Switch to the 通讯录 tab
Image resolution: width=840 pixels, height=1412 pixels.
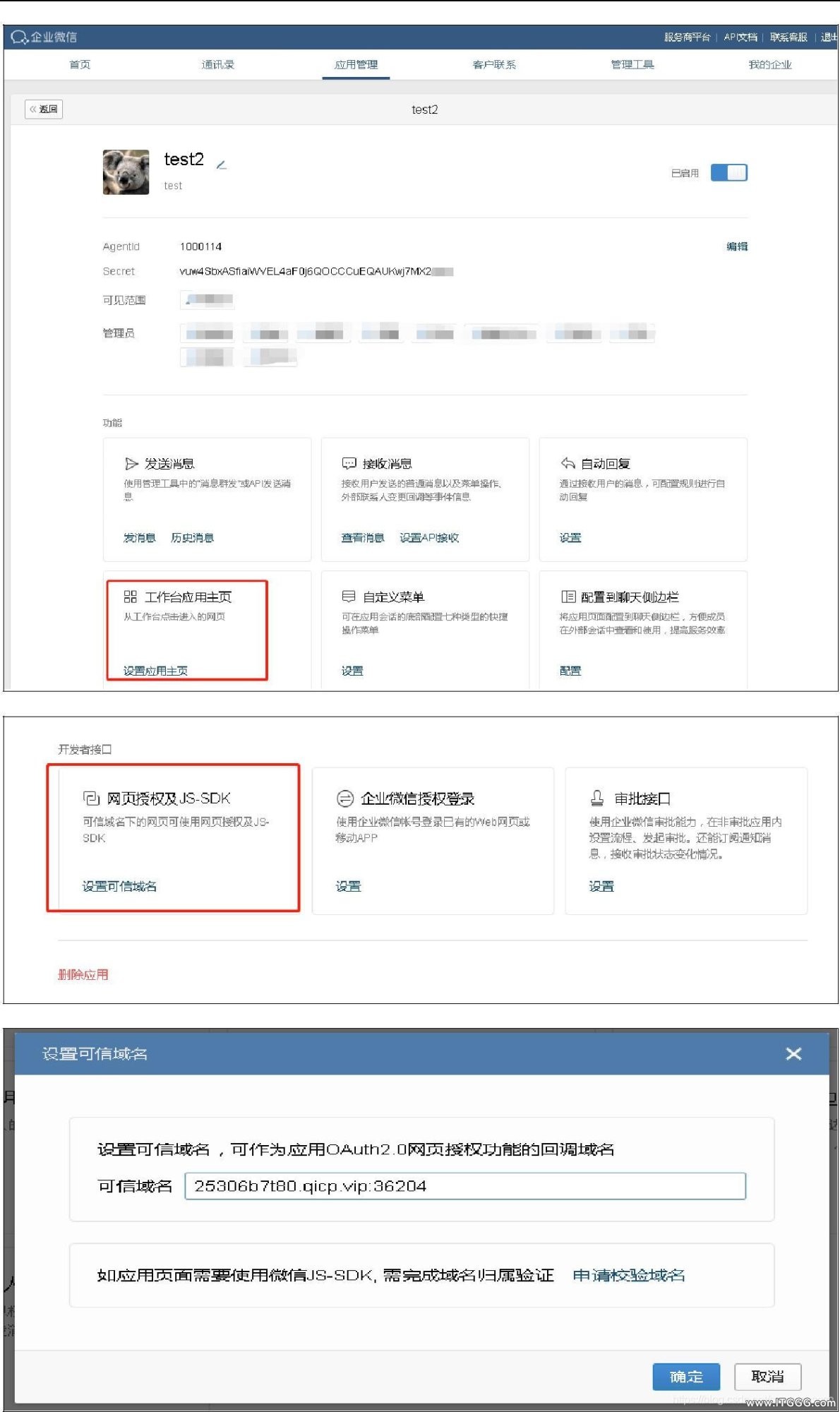217,65
